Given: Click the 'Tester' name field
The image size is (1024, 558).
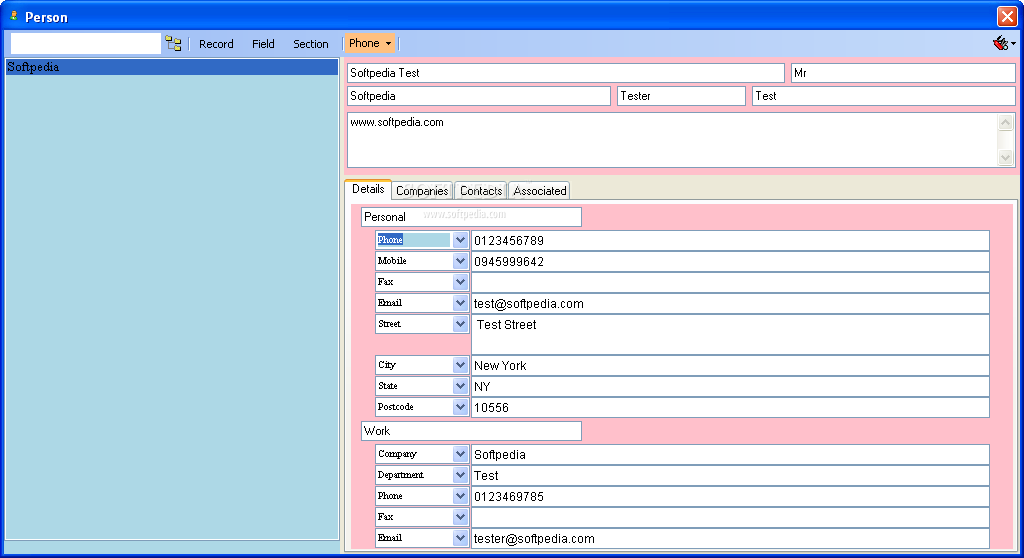Looking at the screenshot, I should coord(681,96).
